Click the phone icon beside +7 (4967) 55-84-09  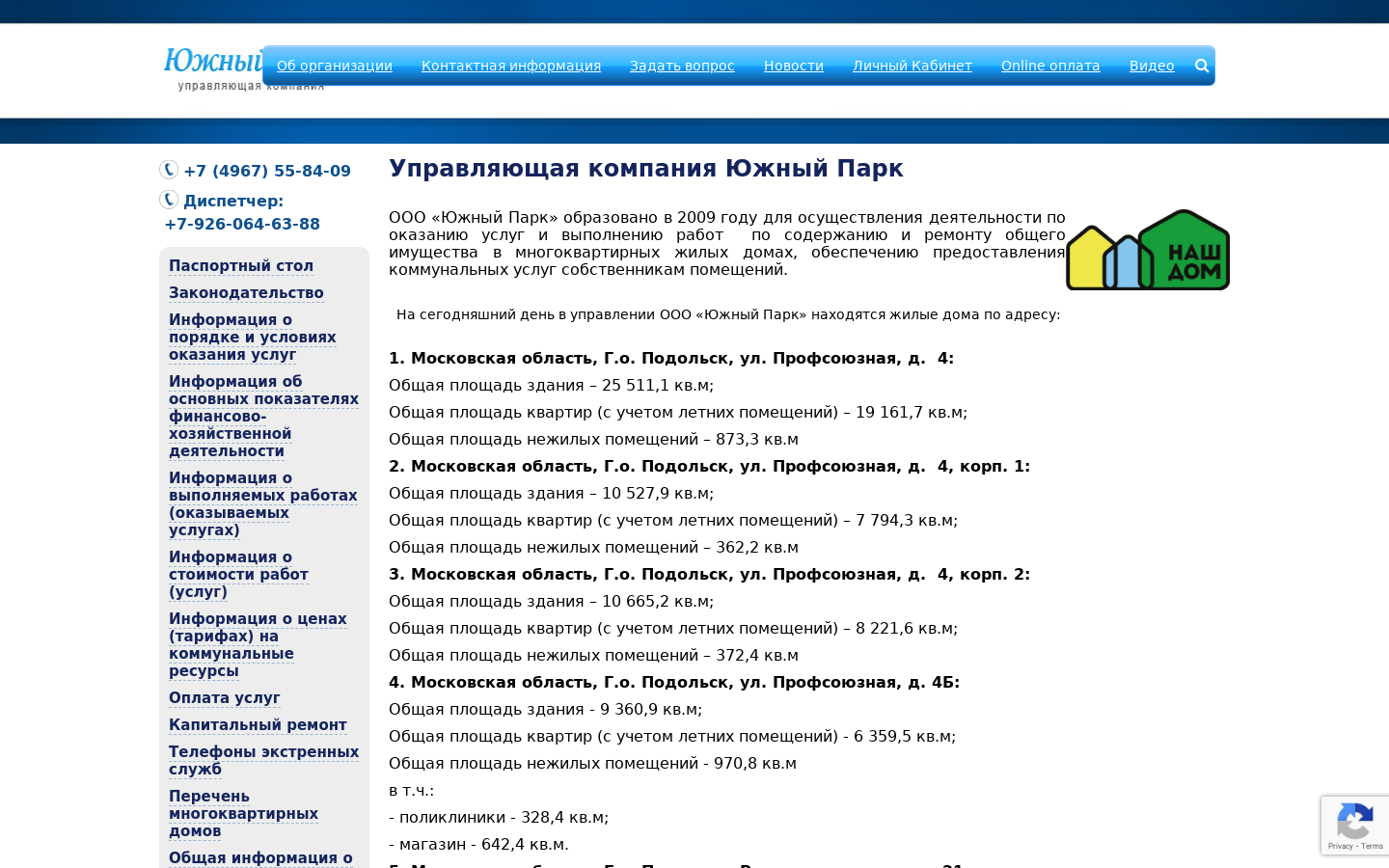click(x=169, y=170)
